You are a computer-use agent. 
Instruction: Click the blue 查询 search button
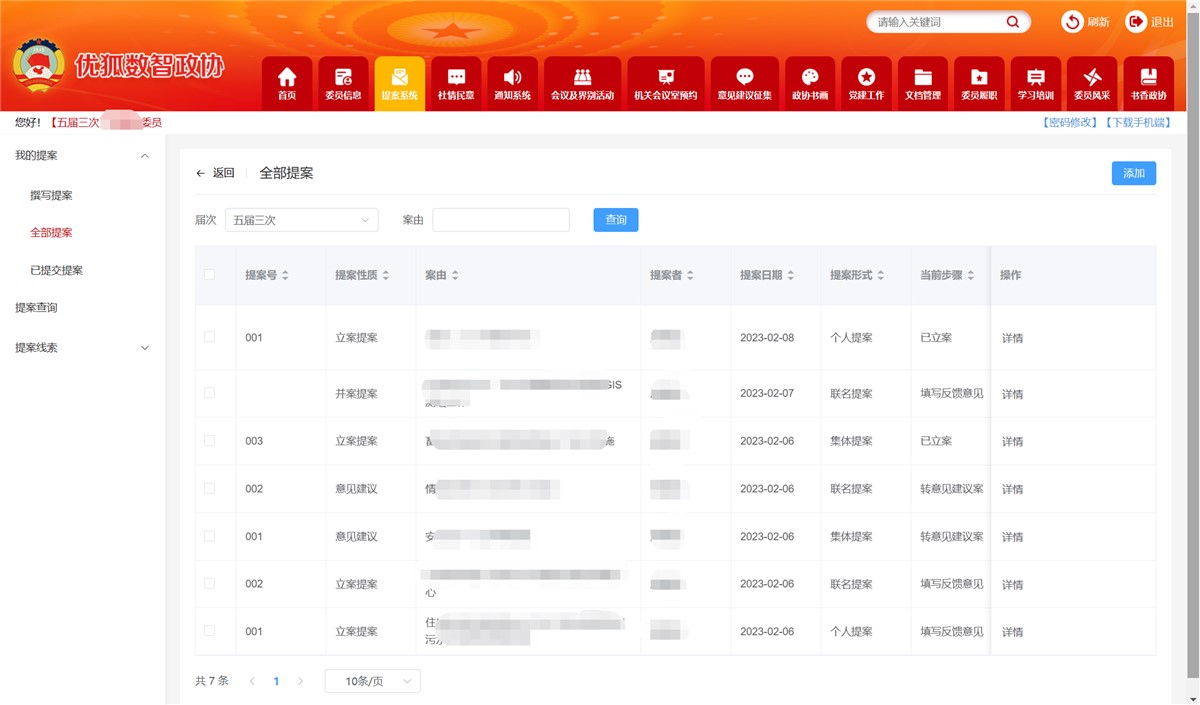[615, 219]
